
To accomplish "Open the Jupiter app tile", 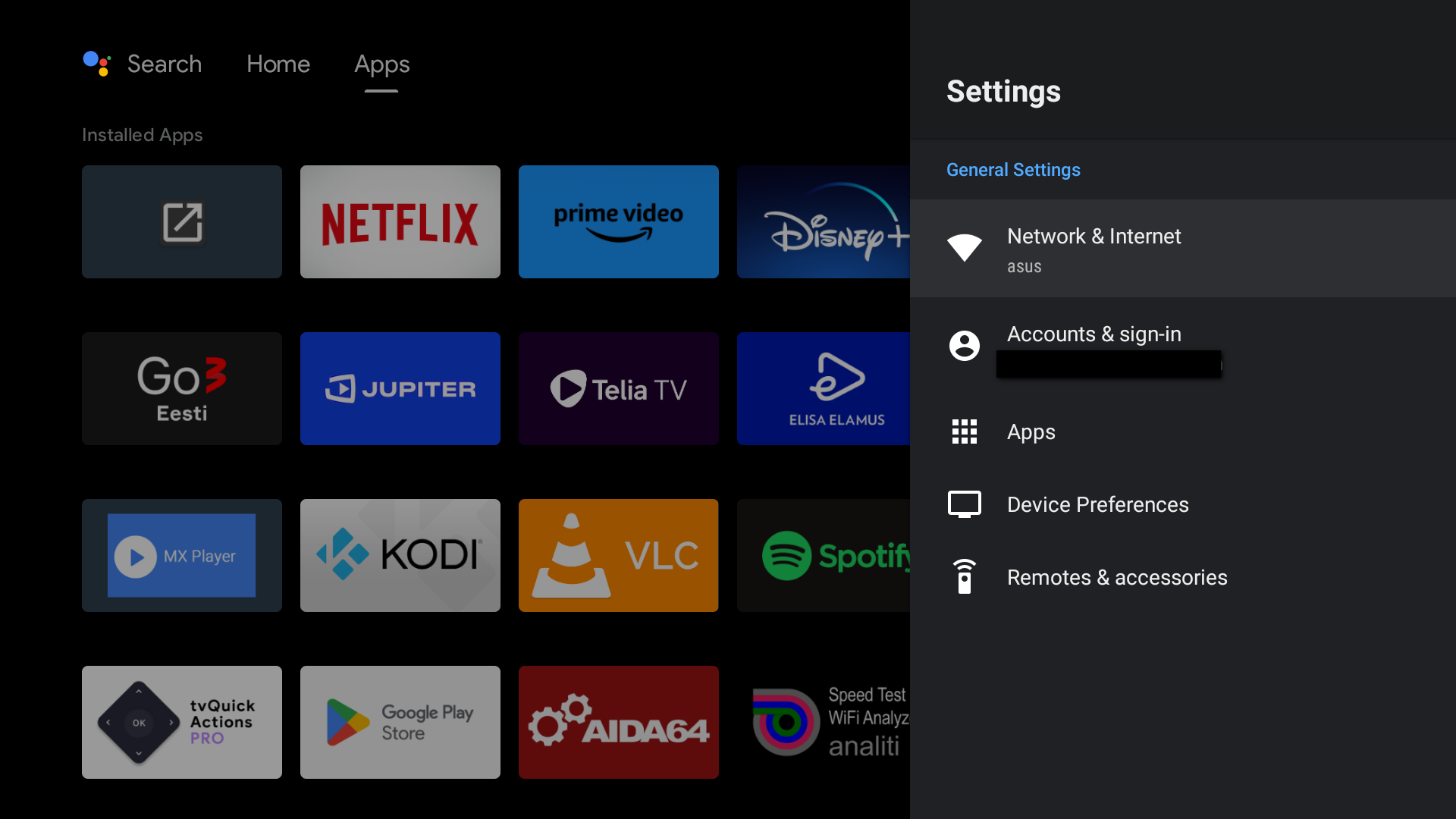I will [400, 388].
